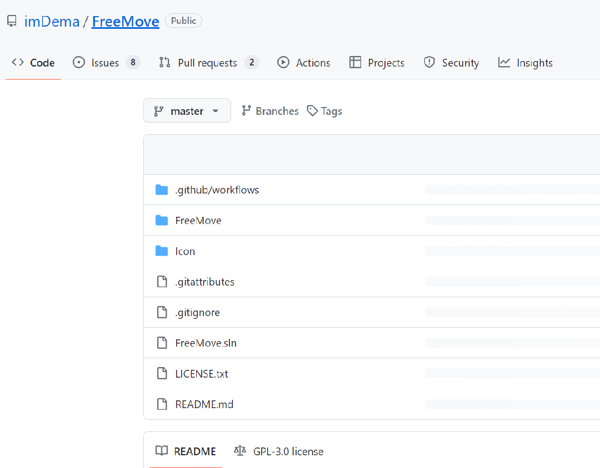Go to the Actions tab
The image size is (600, 468).
click(x=304, y=63)
